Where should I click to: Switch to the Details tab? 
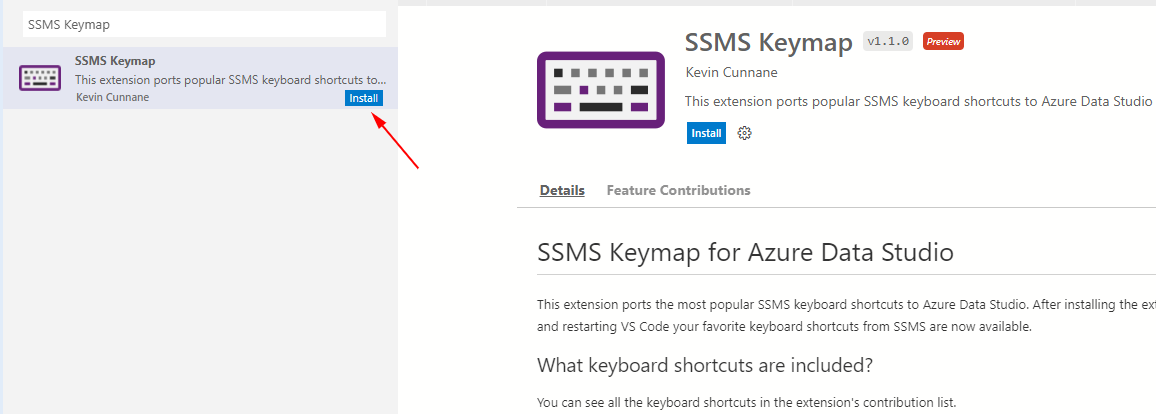563,191
